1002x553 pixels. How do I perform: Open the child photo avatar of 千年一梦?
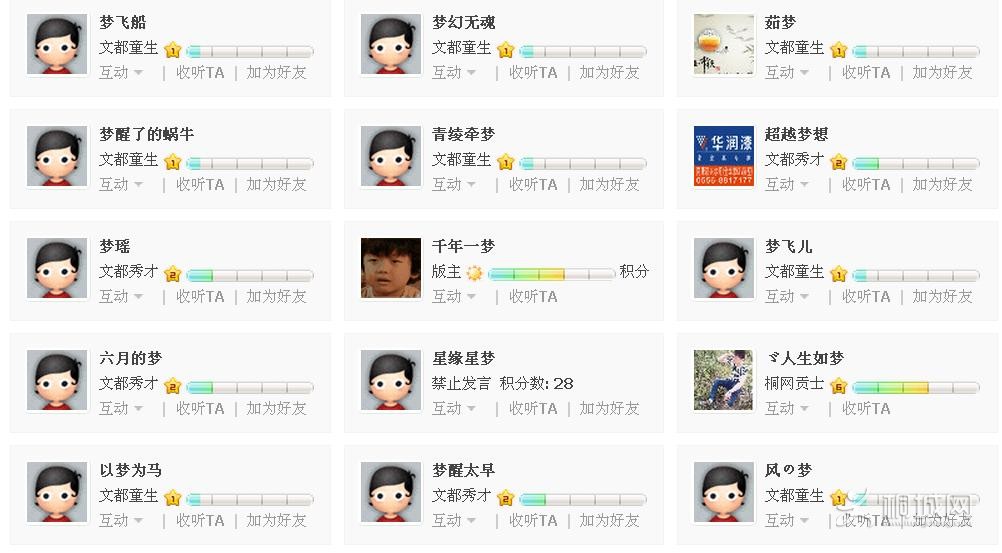coord(391,268)
